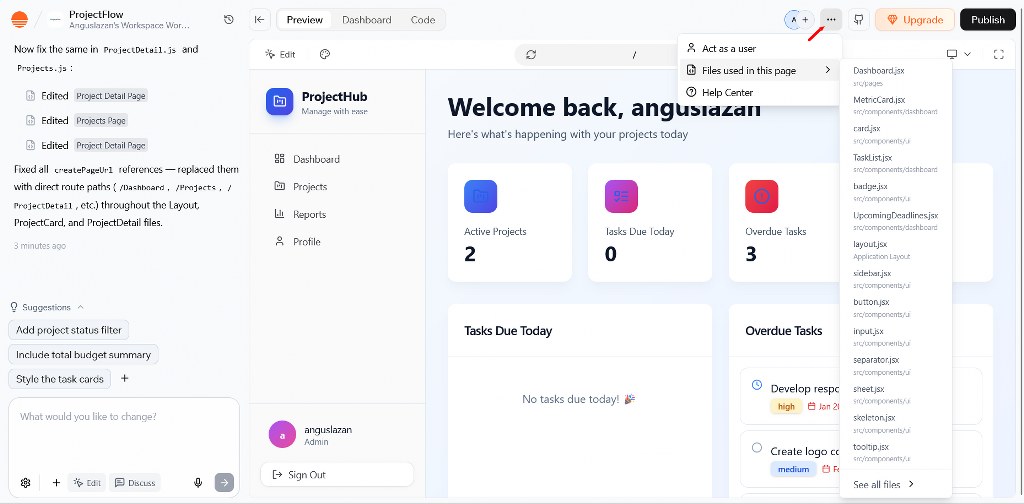Open Dashboard in ProjectHub sidebar

tap(337, 159)
